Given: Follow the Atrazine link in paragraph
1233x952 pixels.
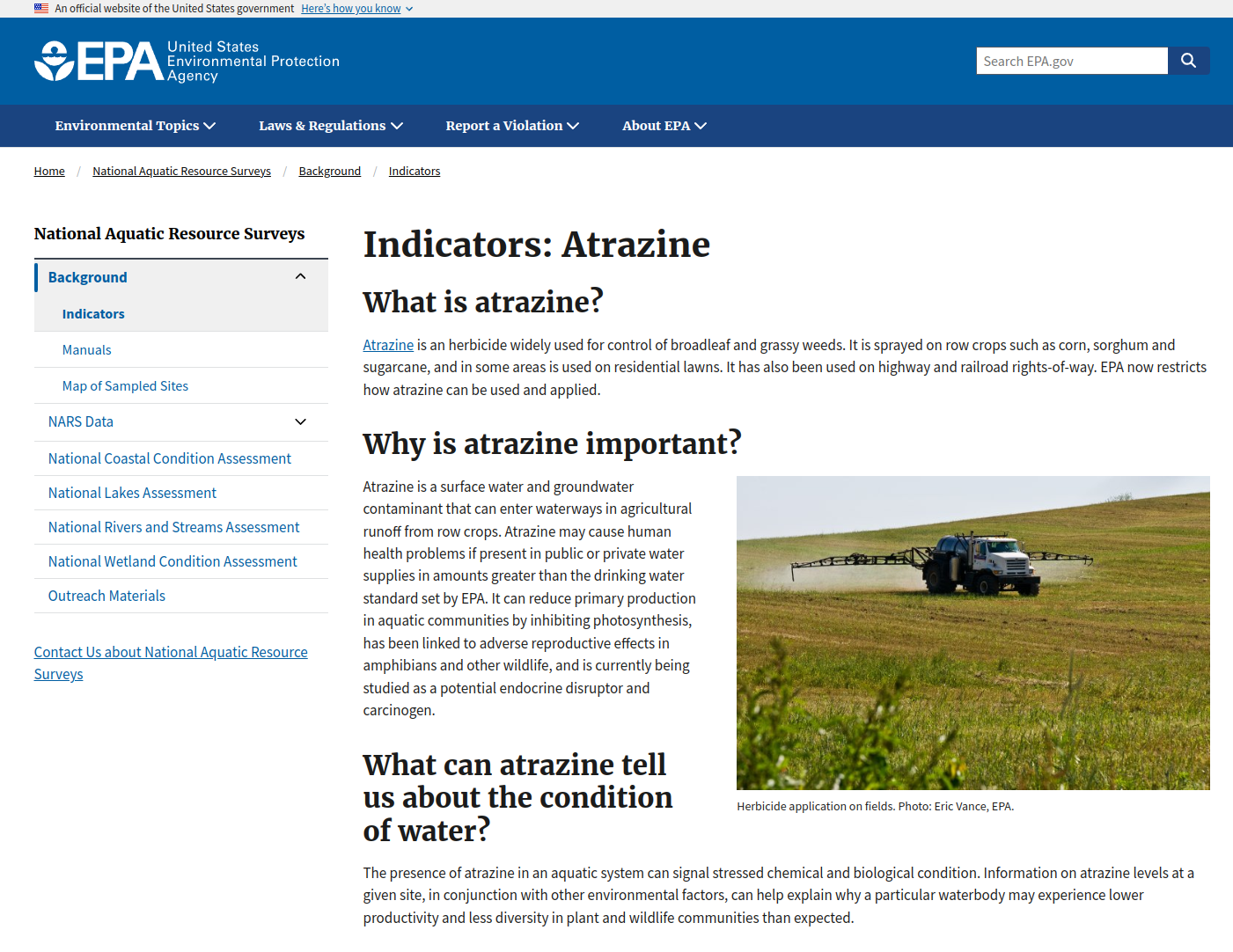Looking at the screenshot, I should (388, 346).
